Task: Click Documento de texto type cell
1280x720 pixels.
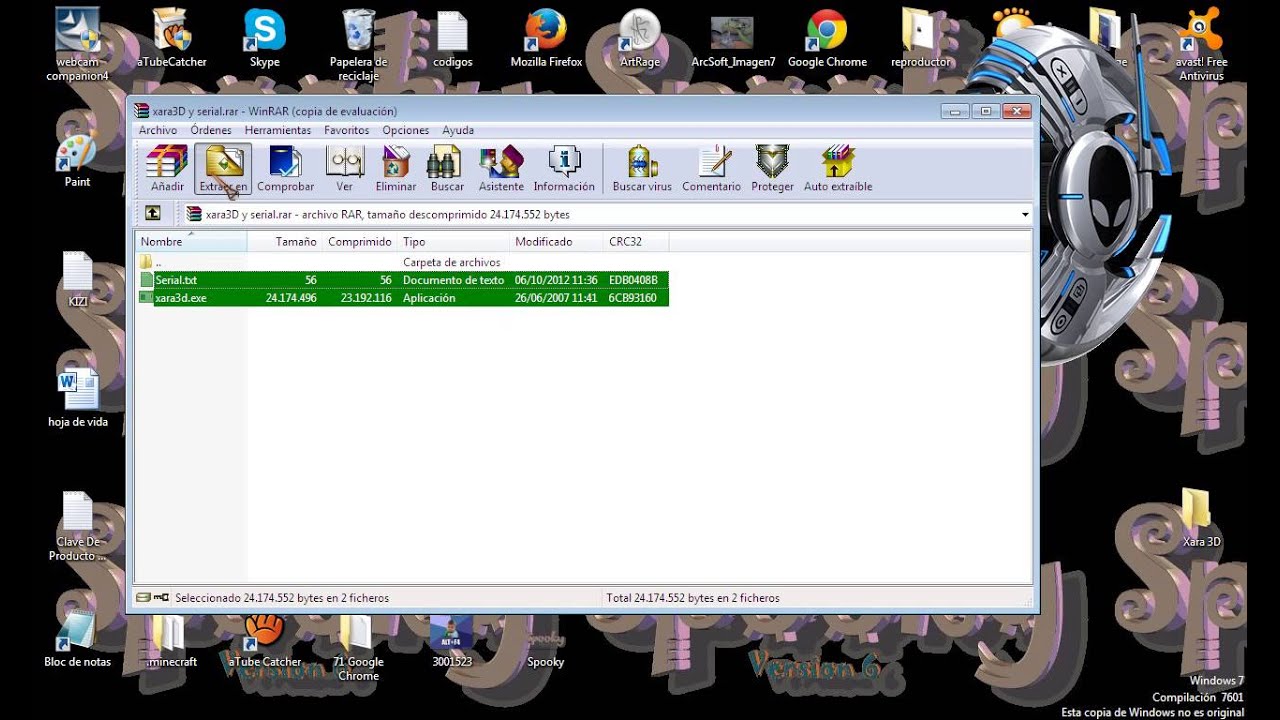Action: click(453, 280)
